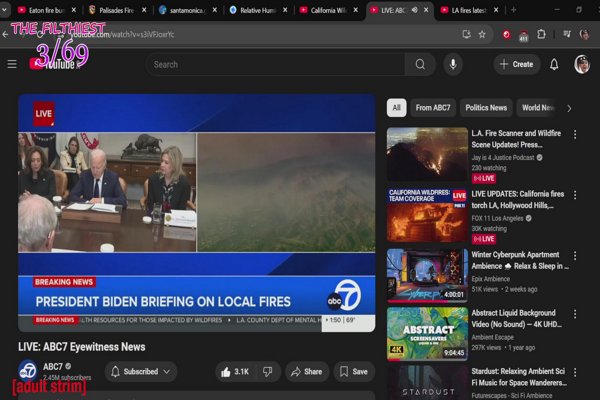
Task: Open the Subscribed notification dropdown
Action: tap(140, 372)
